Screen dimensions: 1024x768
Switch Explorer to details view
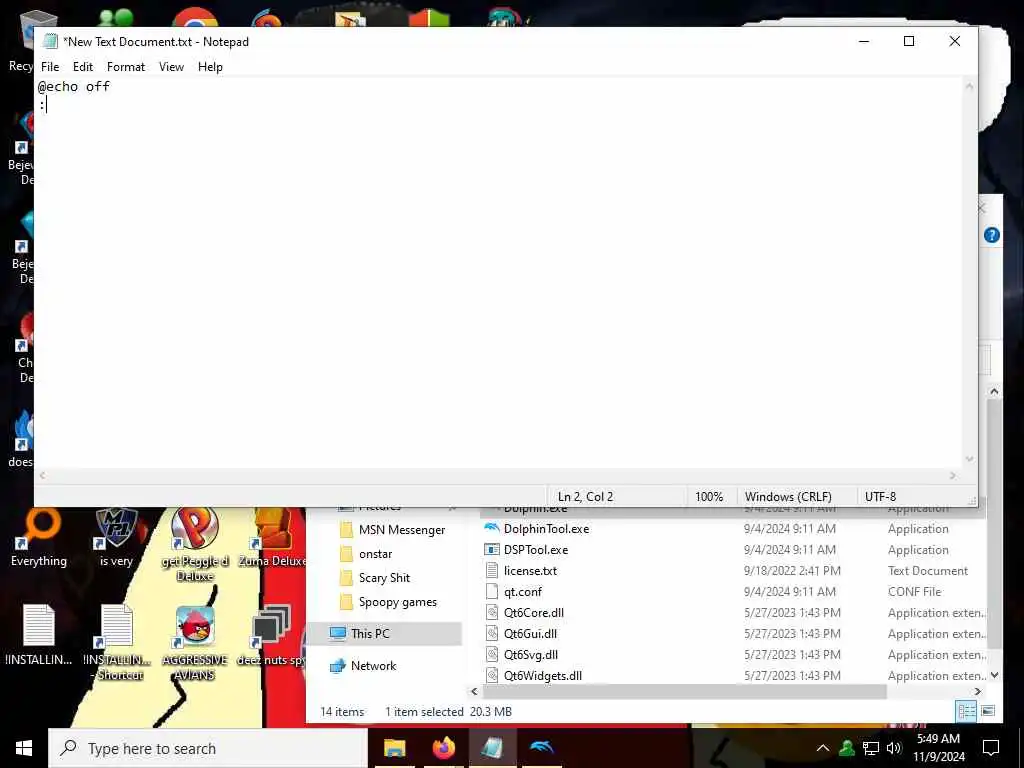966,711
